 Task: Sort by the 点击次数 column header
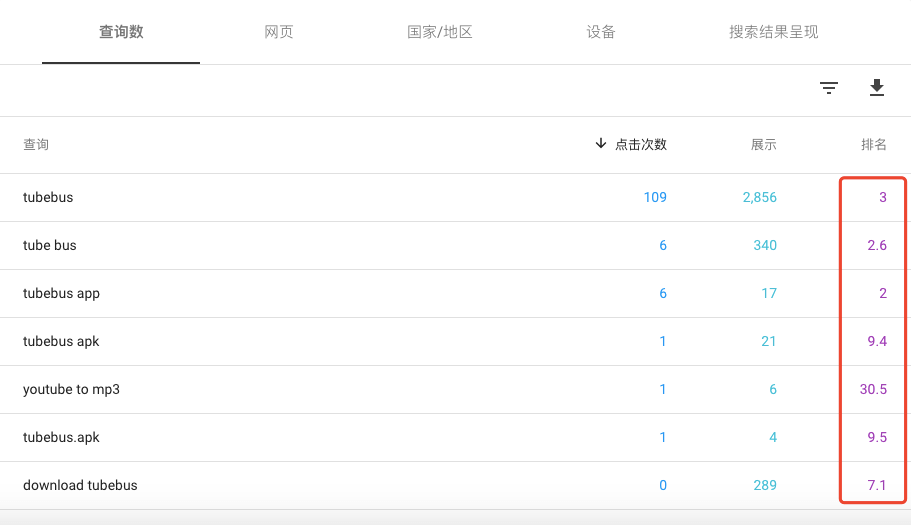click(x=641, y=144)
